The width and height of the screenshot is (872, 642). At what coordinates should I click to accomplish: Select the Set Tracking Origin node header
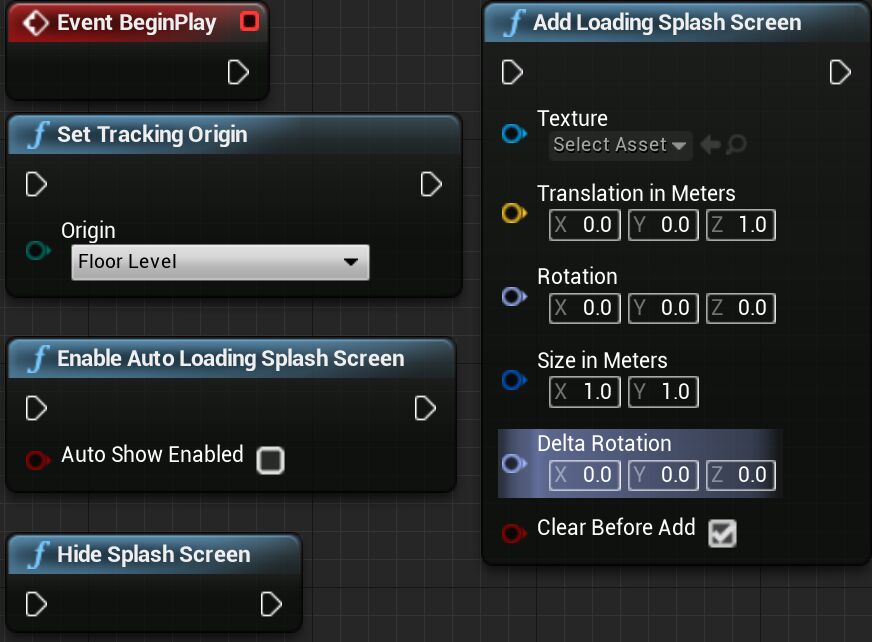(234, 135)
